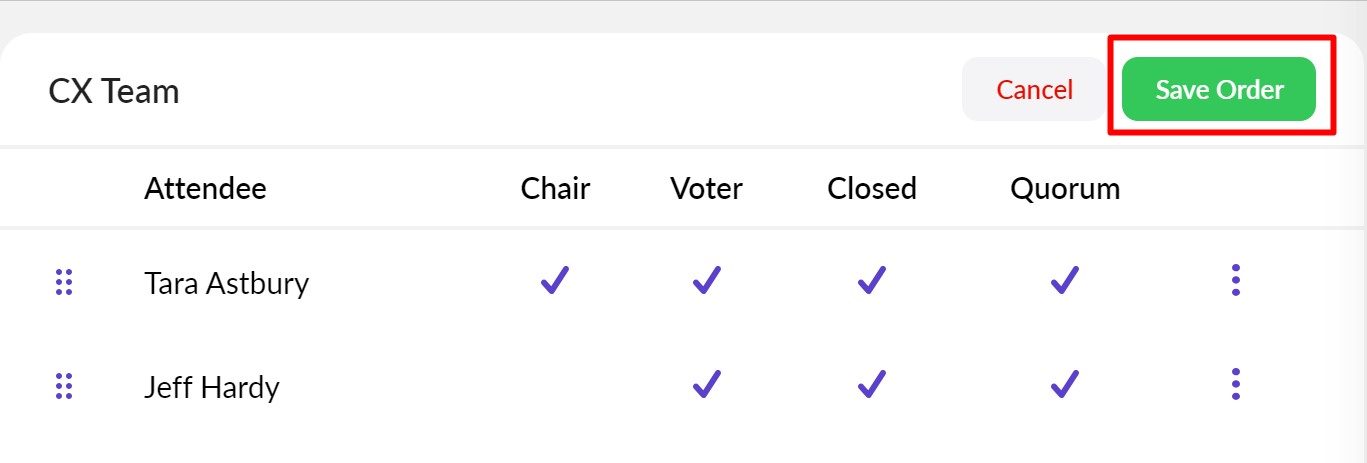This screenshot has height=463, width=1367.
Task: Click drag handle for Tara Astbury
Action: (64, 283)
